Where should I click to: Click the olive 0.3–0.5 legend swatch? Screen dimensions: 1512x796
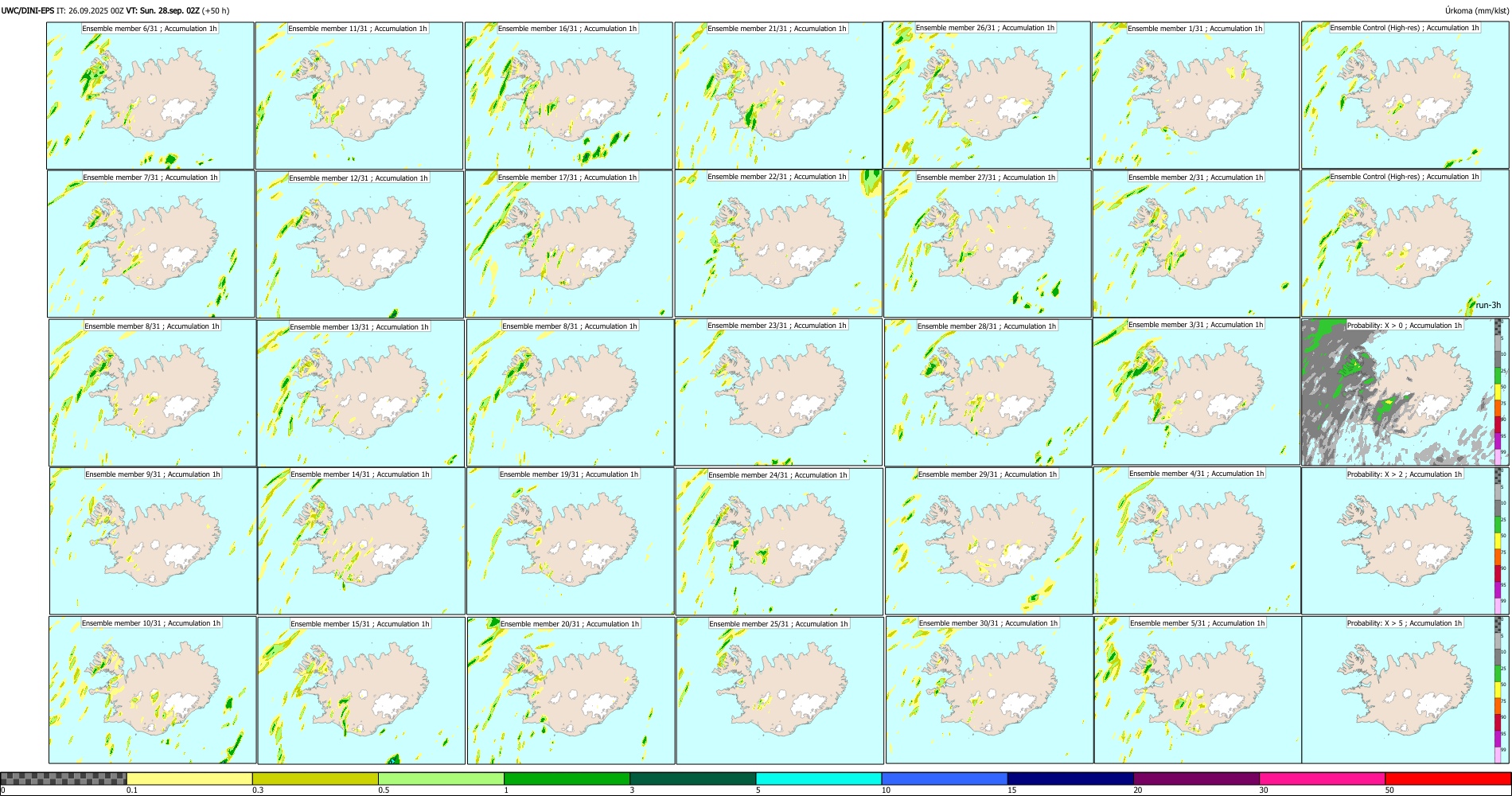point(315,778)
